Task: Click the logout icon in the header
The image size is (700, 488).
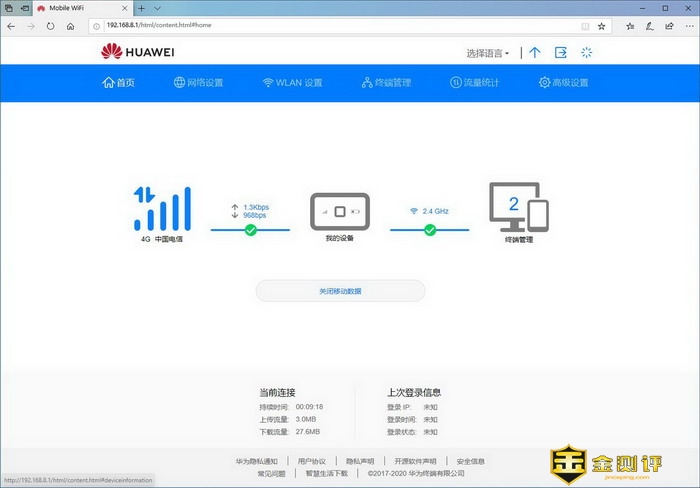Action: click(561, 52)
